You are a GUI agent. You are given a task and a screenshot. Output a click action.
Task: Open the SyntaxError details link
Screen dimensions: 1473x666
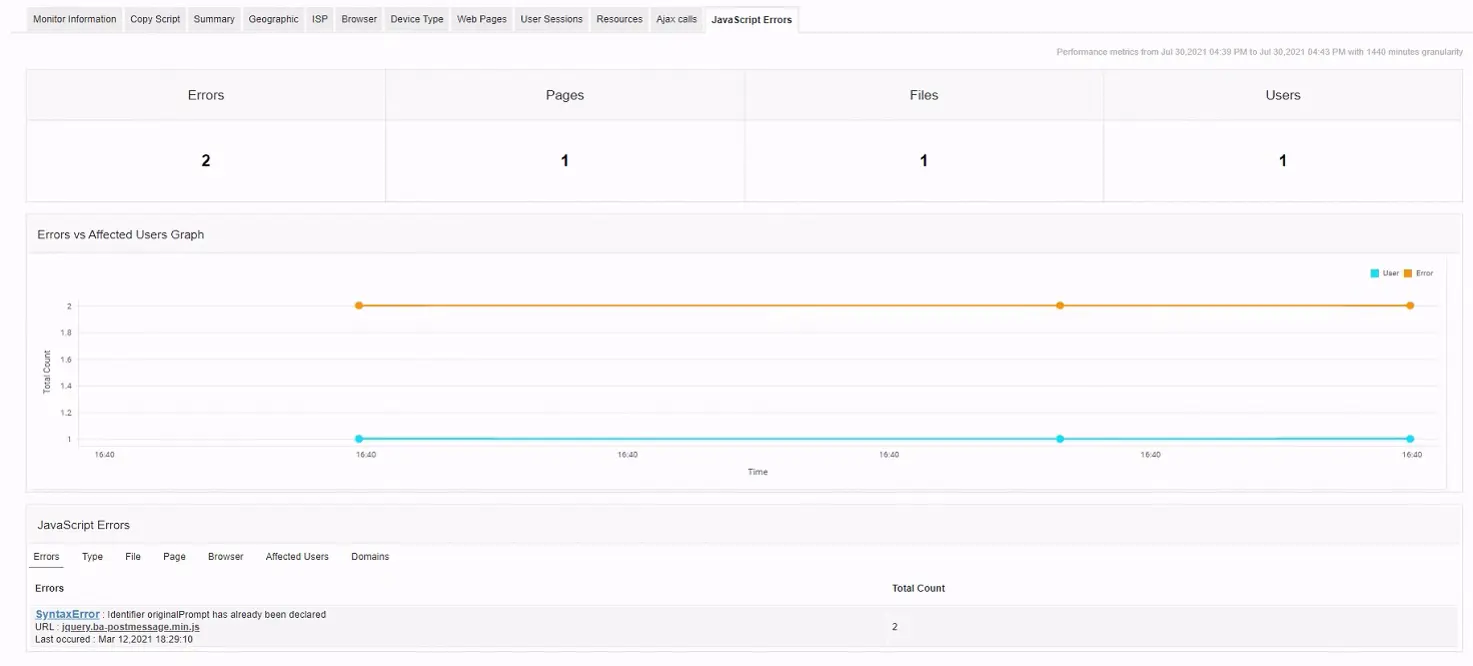(66, 614)
